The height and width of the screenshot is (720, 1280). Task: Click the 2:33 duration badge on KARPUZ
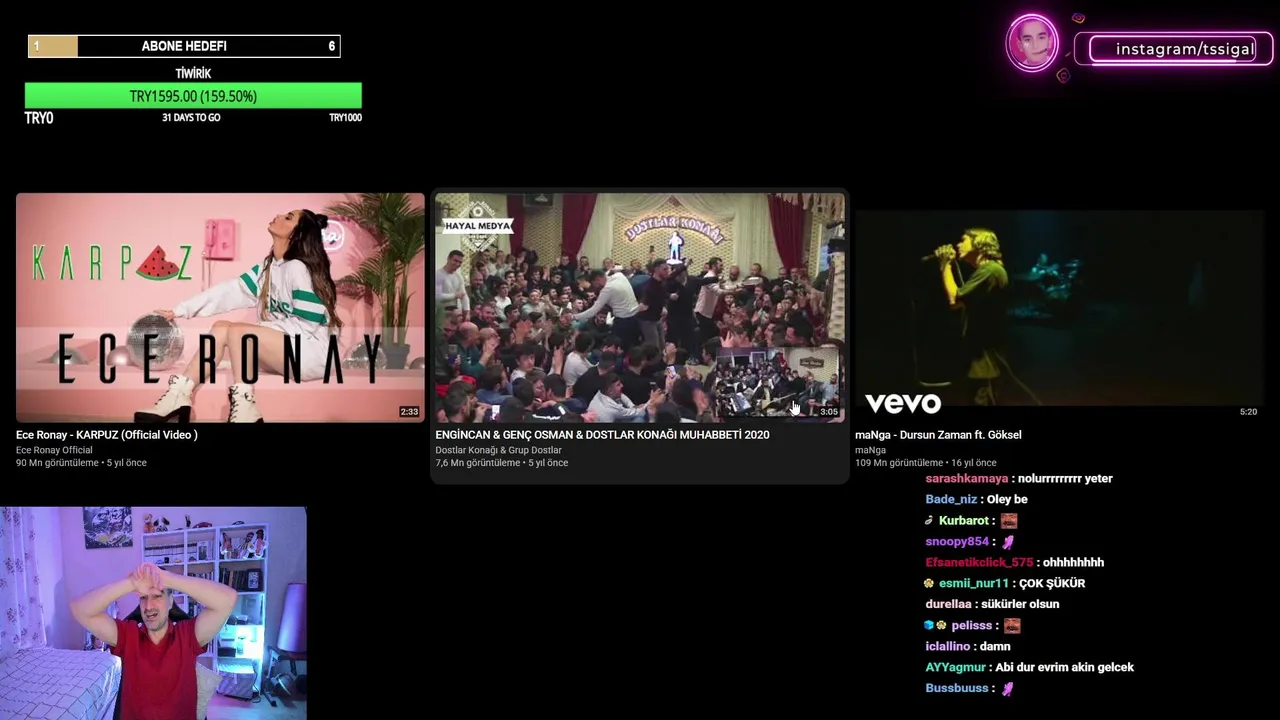tap(409, 412)
